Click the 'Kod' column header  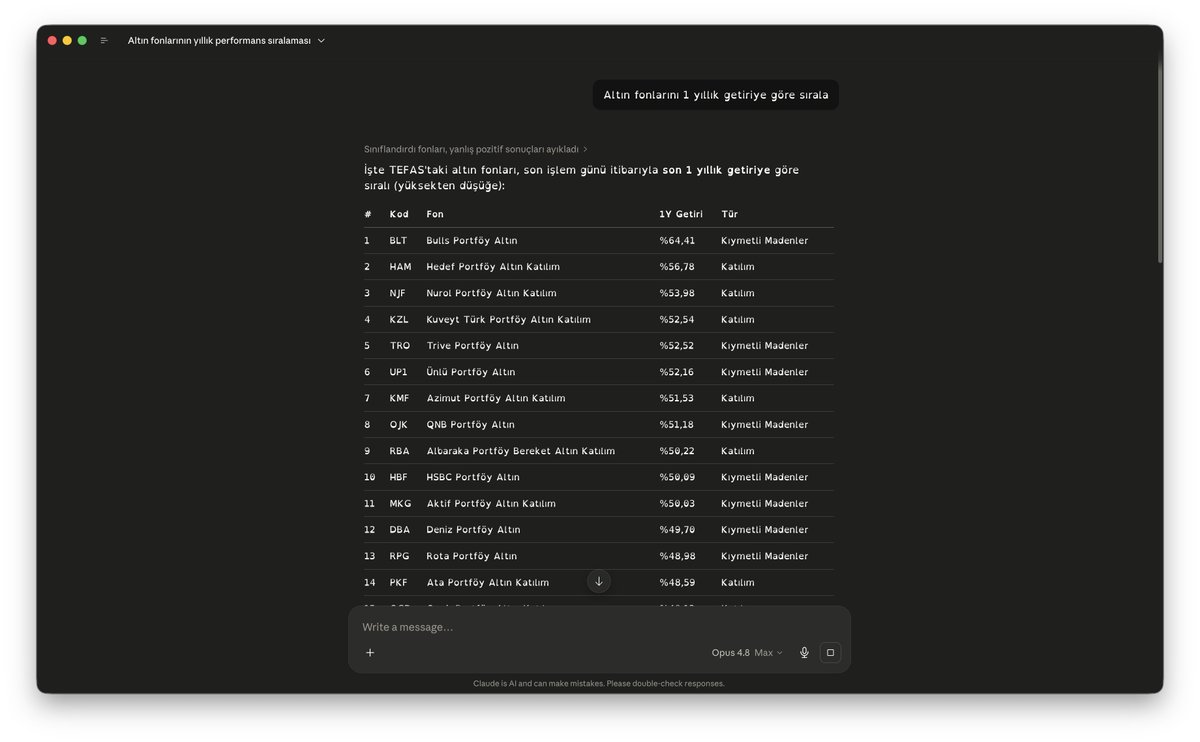(x=399, y=214)
